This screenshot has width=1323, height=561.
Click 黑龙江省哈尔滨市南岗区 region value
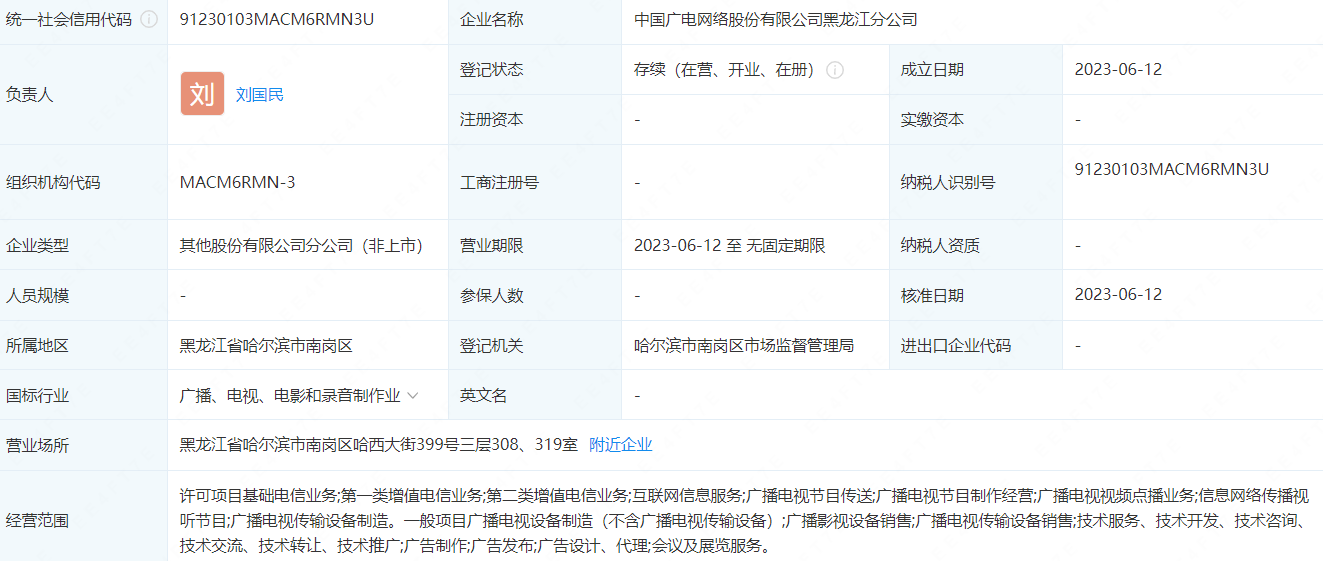[x=266, y=346]
